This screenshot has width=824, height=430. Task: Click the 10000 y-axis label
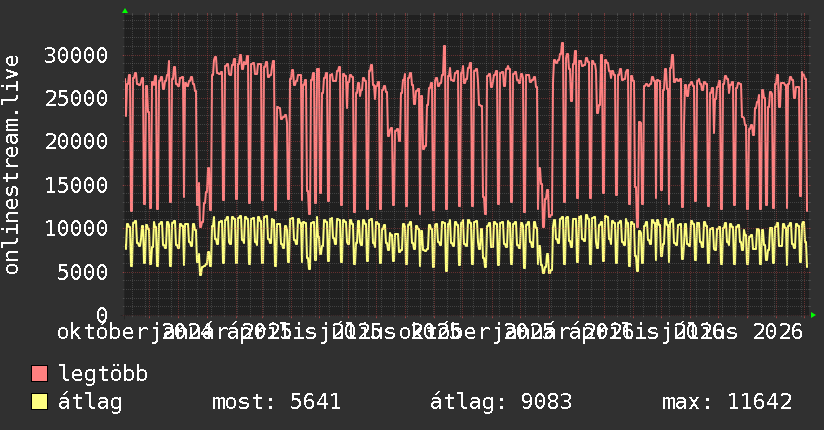(76, 228)
